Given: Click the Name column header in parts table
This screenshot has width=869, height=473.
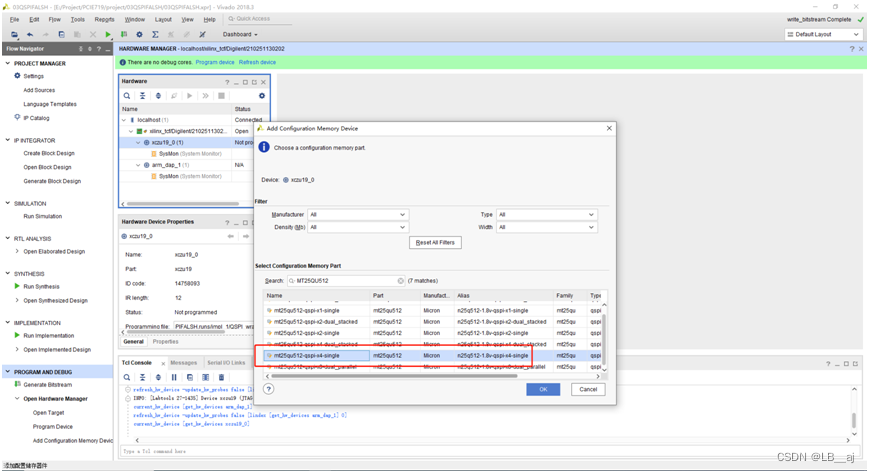Looking at the screenshot, I should coord(317,296).
